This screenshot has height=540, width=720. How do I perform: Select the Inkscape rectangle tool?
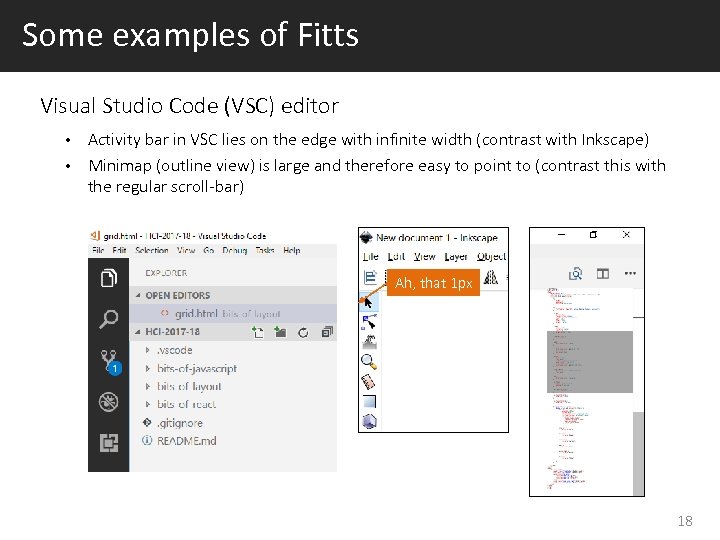pos(369,402)
